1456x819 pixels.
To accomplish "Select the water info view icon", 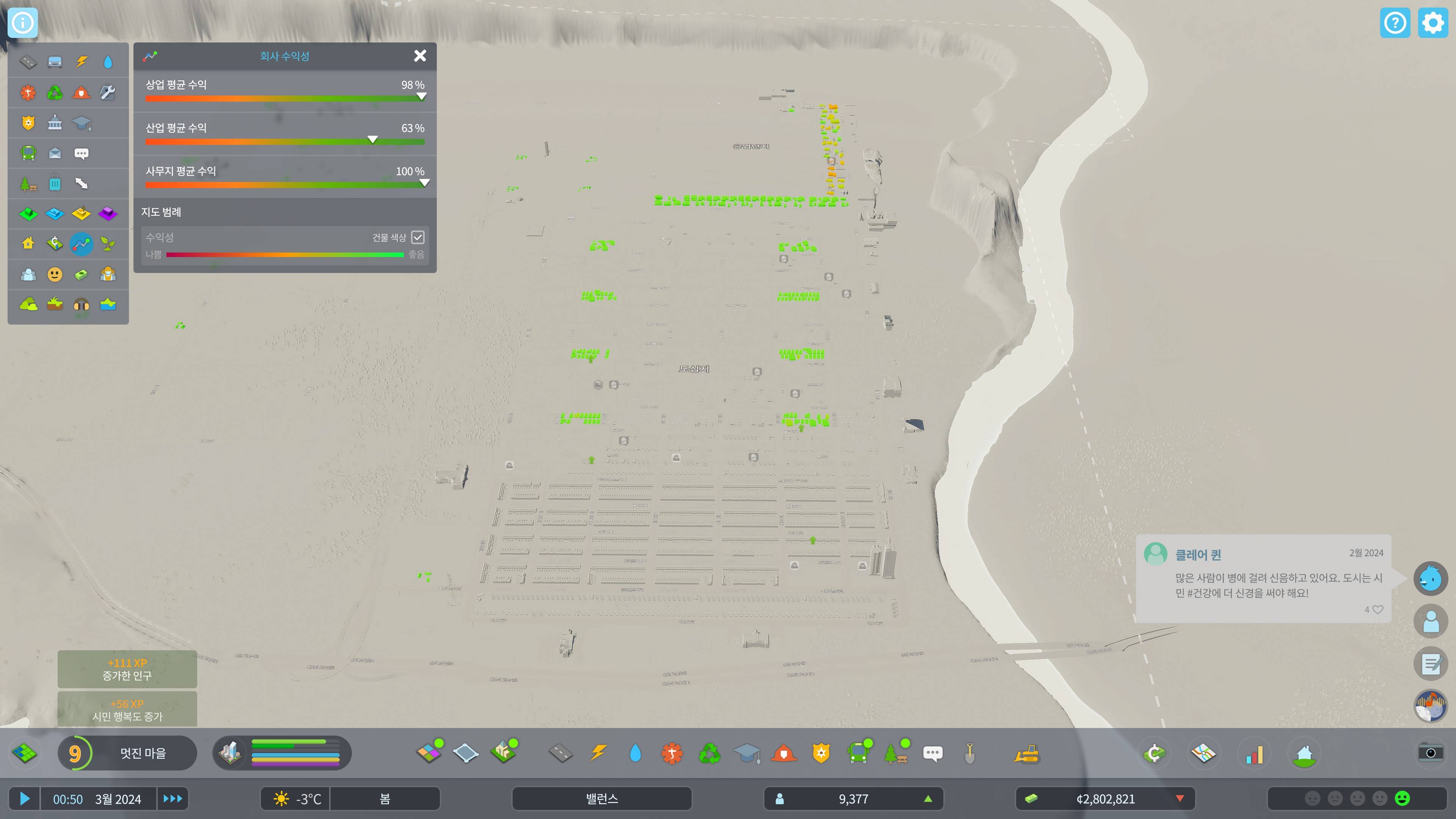I will (x=108, y=61).
